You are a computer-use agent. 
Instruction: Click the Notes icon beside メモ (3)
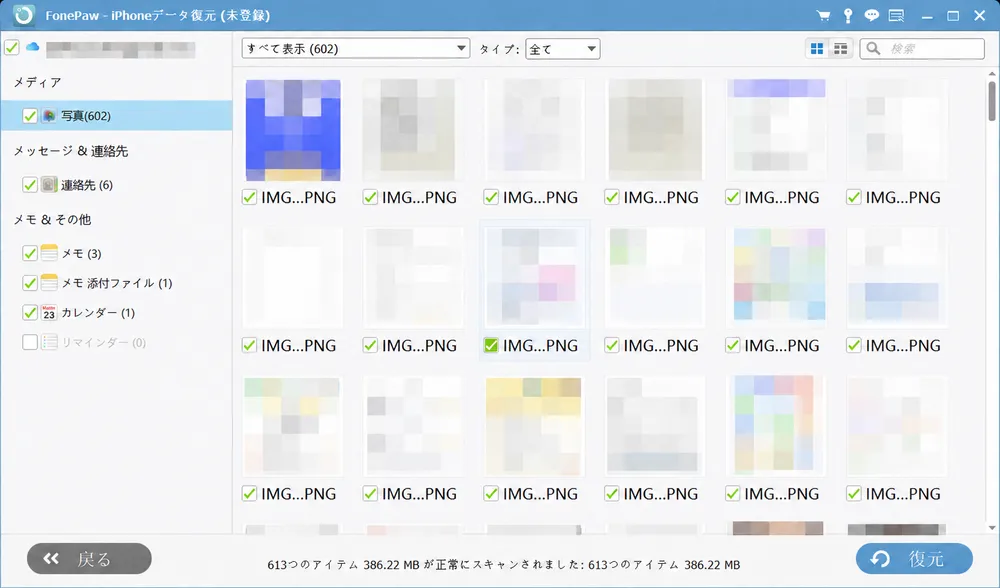tap(49, 253)
